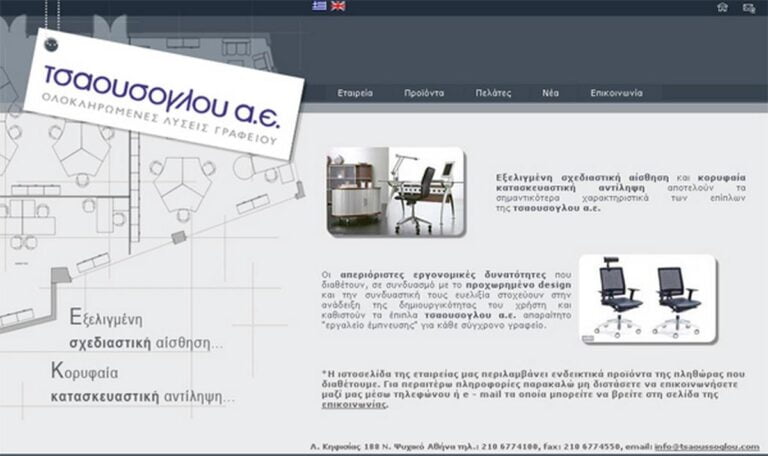Click the contact icon in top-right corner
This screenshot has height=456, width=768.
click(749, 7)
